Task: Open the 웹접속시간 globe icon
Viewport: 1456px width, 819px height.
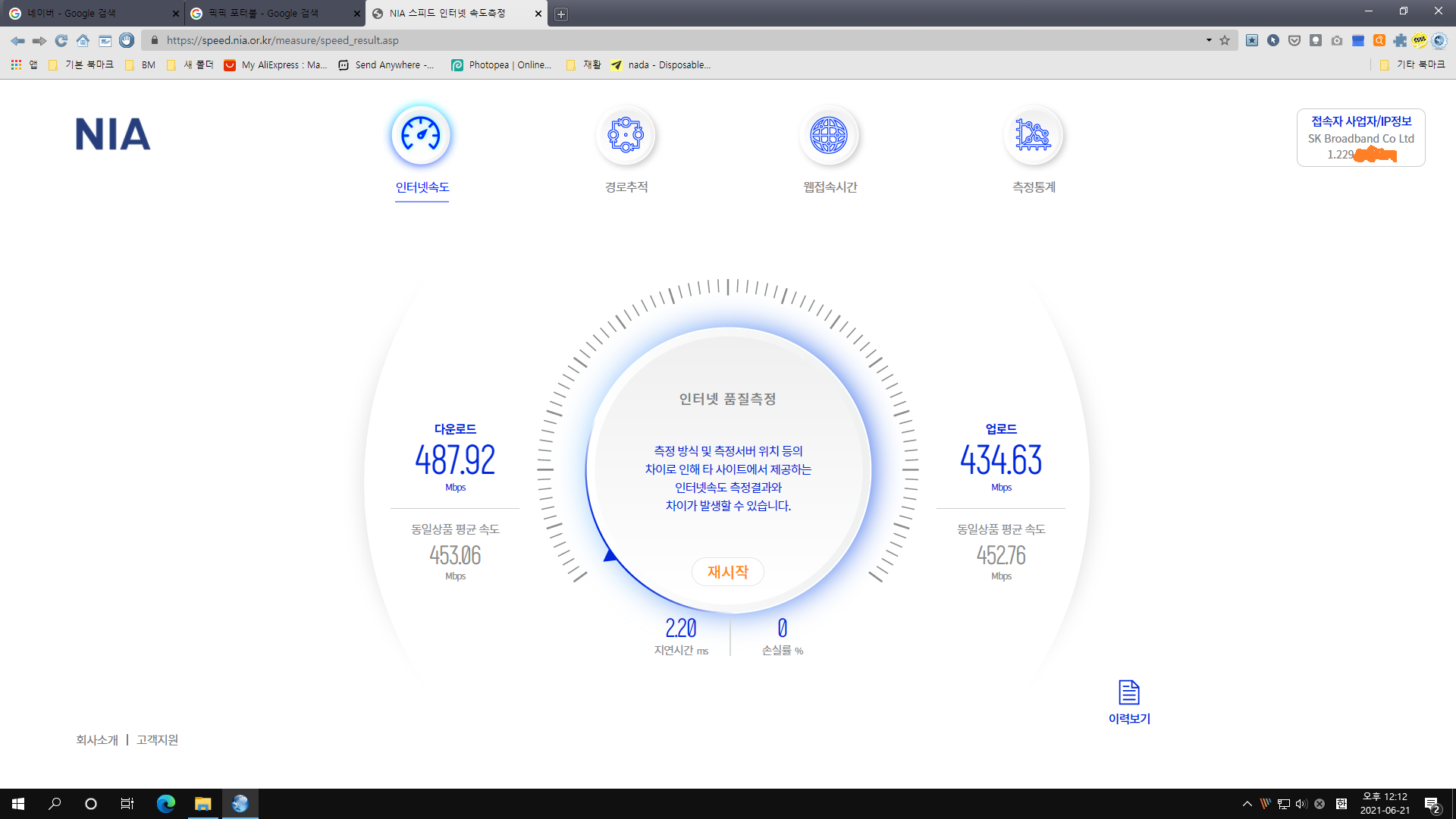Action: pos(829,135)
